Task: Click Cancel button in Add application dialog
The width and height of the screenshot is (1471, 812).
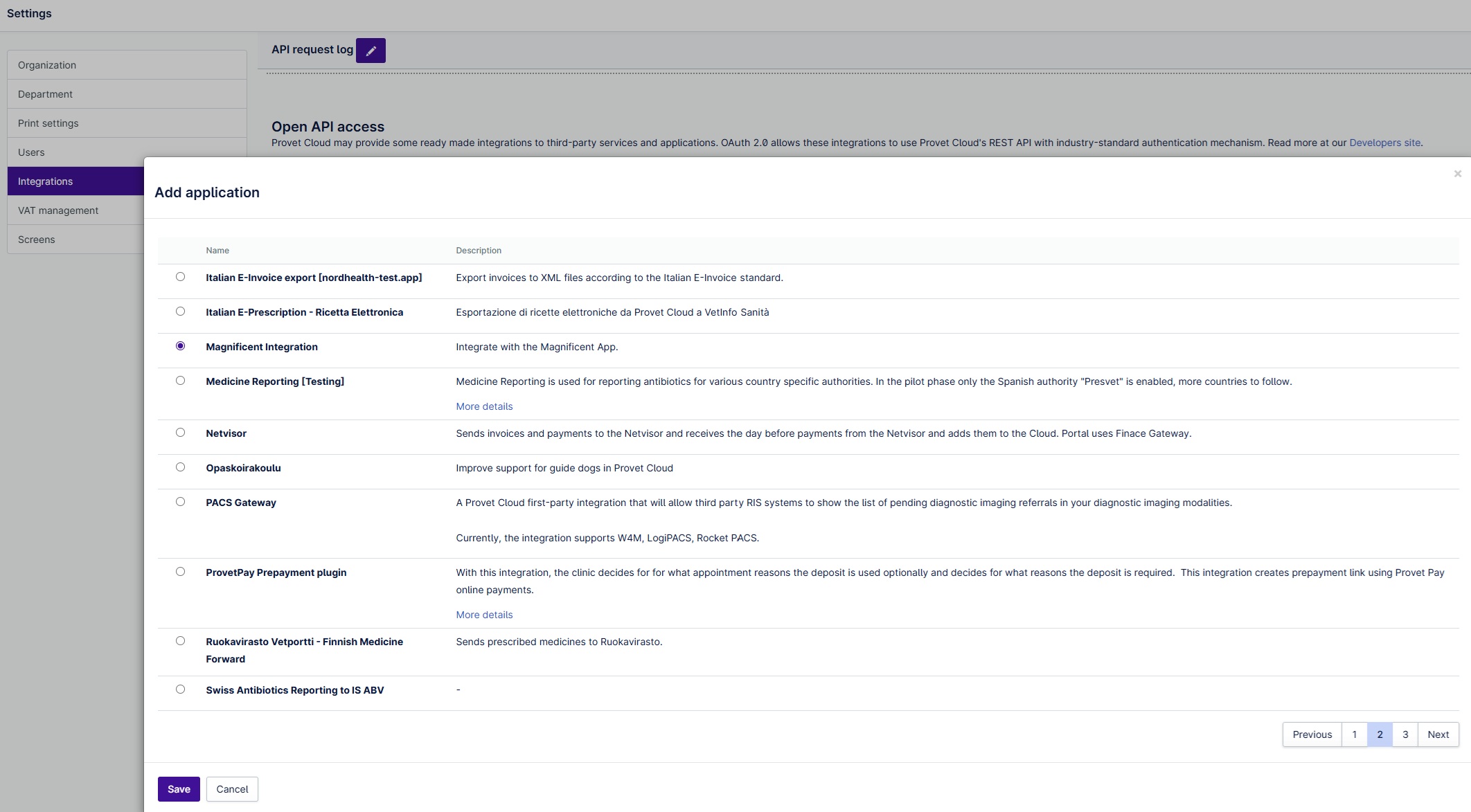Action: (x=232, y=789)
